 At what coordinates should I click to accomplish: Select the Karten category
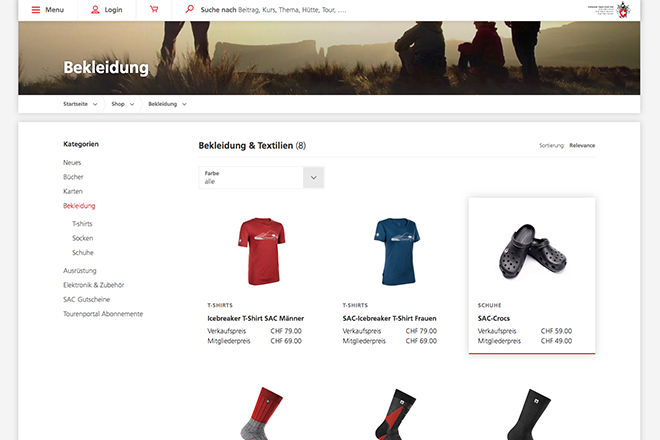coord(73,191)
